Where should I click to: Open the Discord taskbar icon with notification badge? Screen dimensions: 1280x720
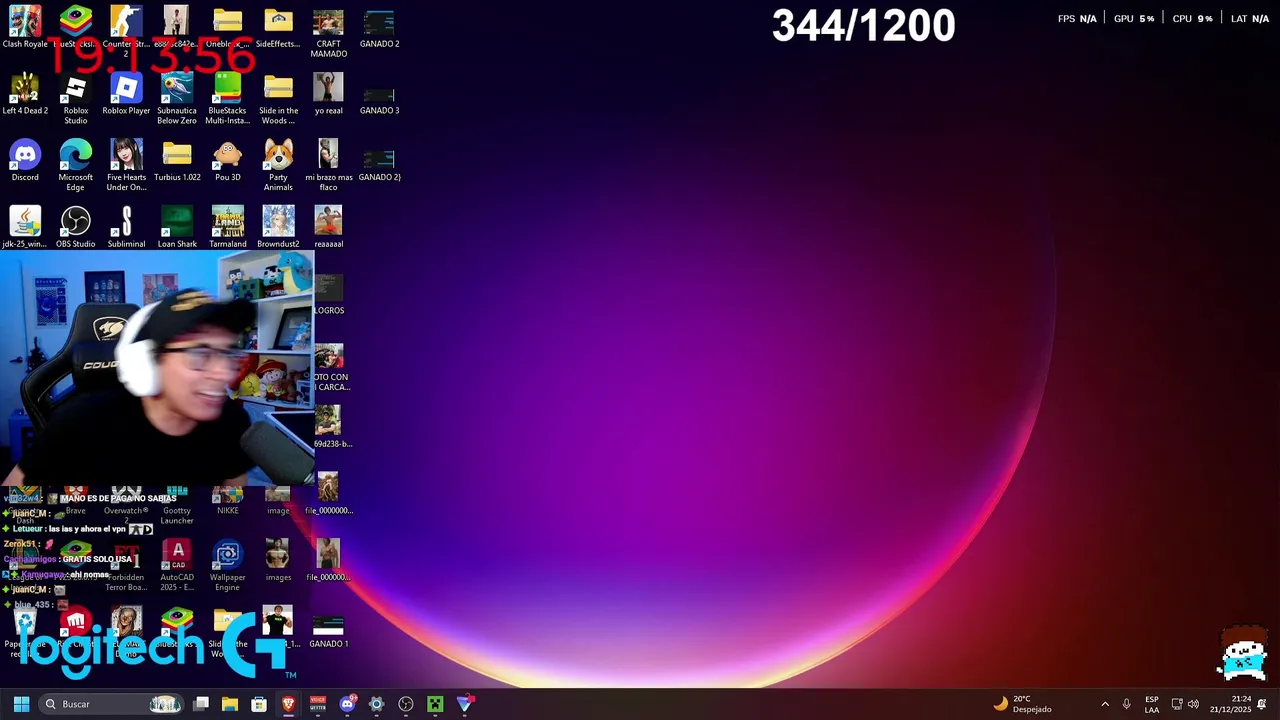(347, 704)
